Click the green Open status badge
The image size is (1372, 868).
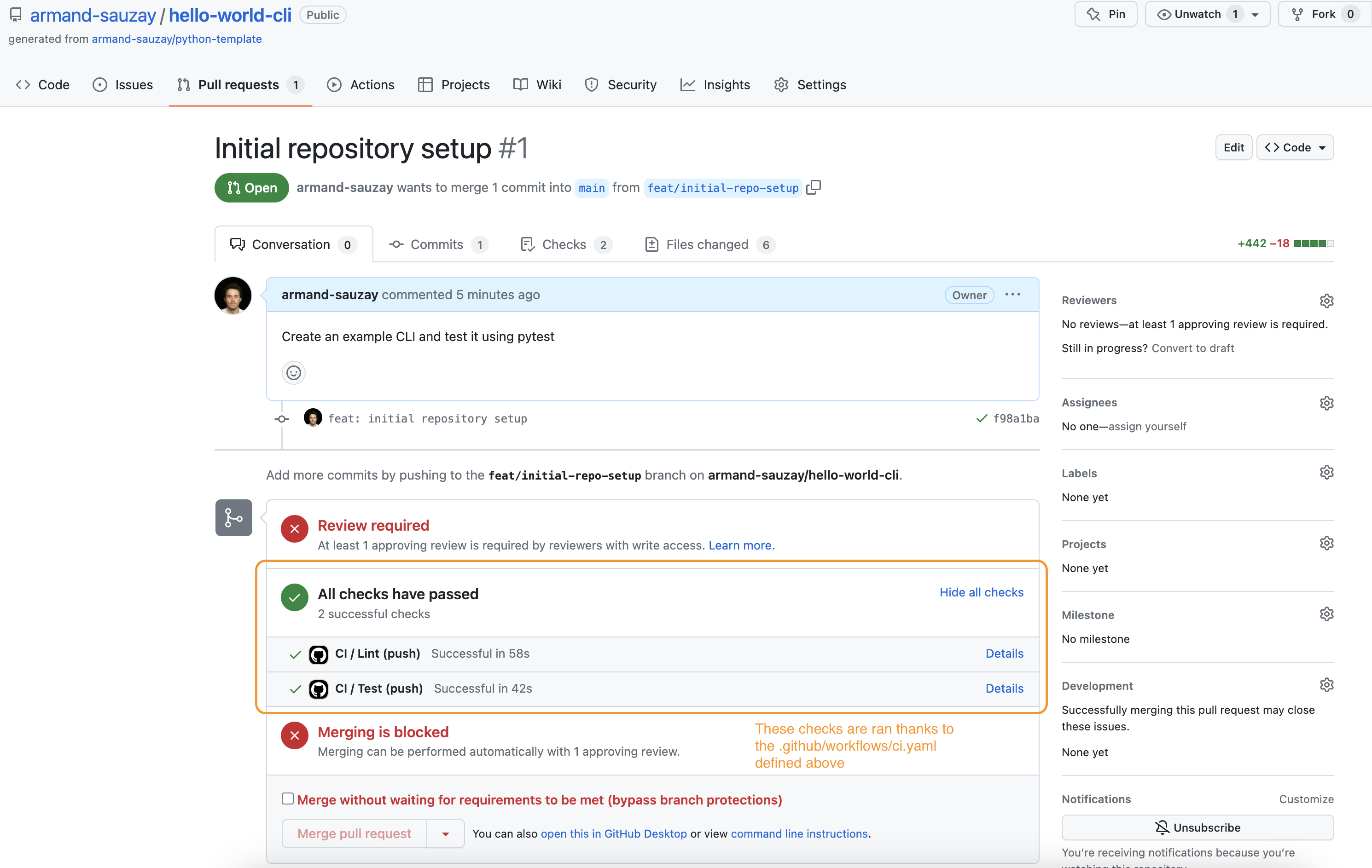[x=251, y=187]
